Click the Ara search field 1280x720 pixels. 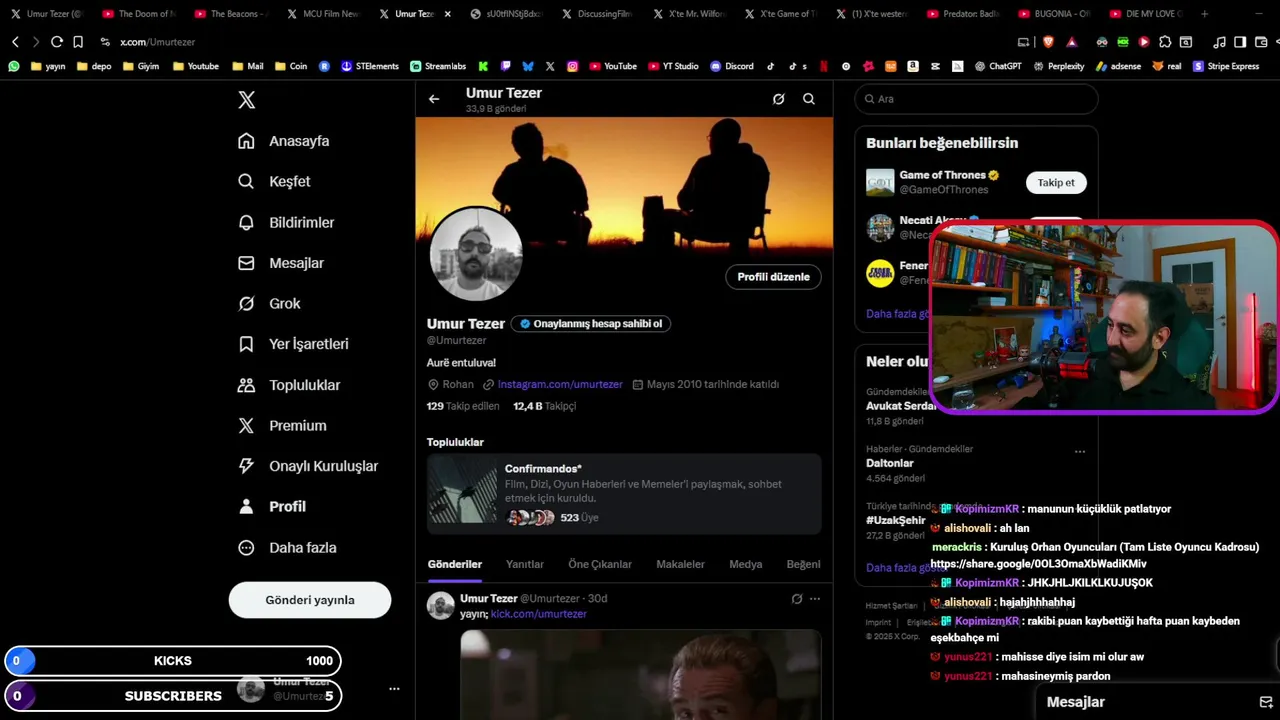(x=976, y=99)
